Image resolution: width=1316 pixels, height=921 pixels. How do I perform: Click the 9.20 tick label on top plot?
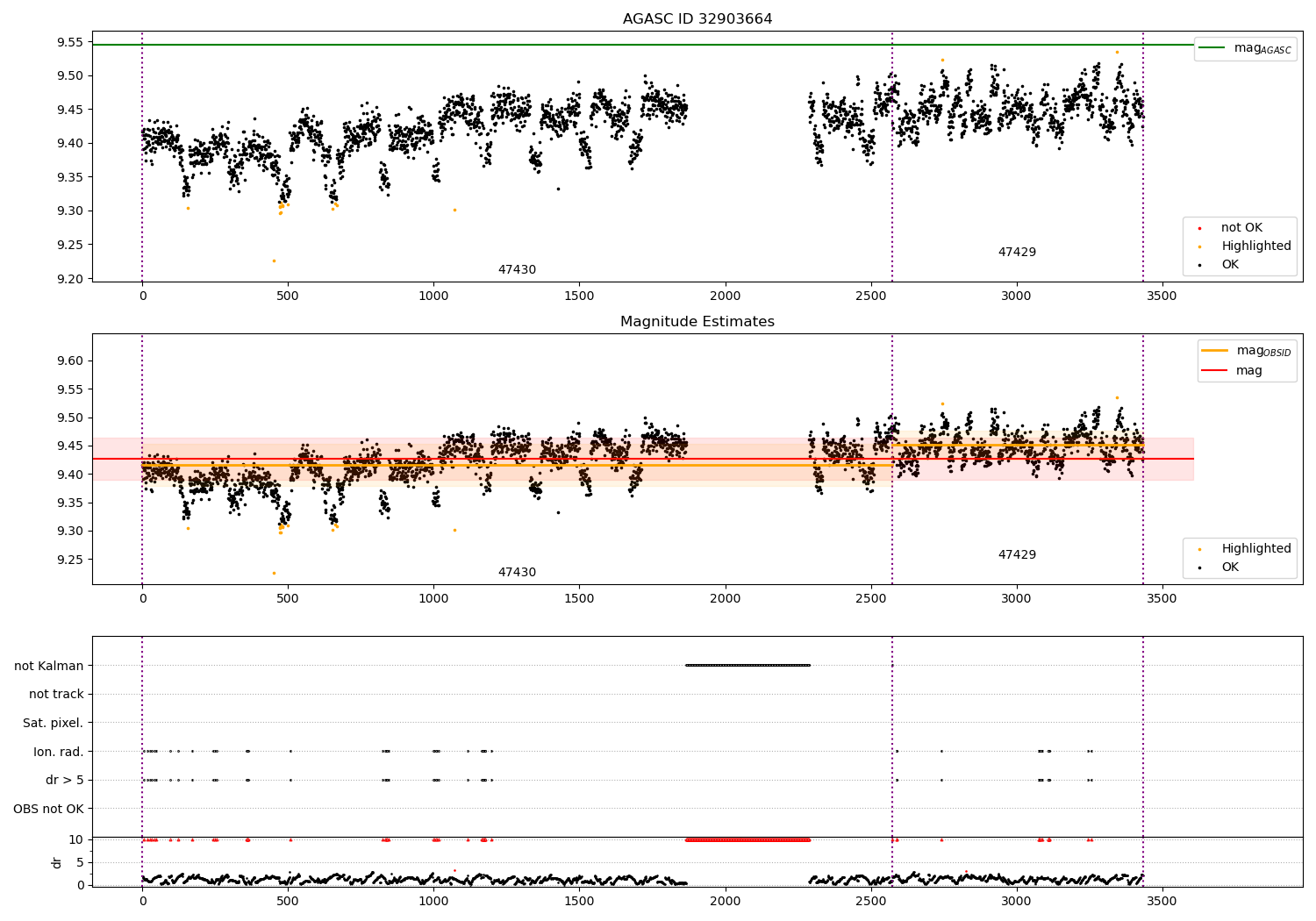(71, 279)
